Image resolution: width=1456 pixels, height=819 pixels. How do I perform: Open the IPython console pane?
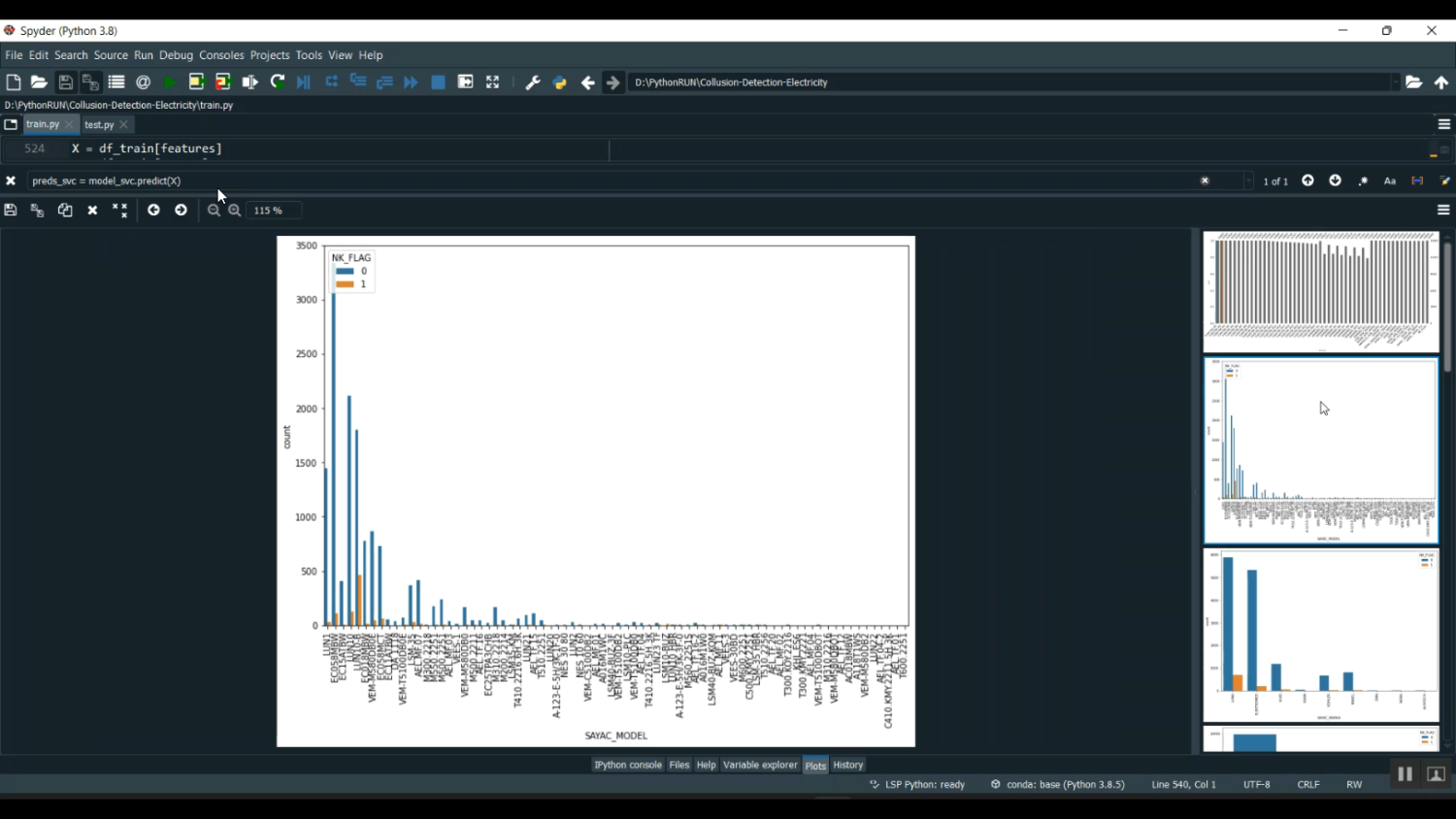(x=627, y=766)
